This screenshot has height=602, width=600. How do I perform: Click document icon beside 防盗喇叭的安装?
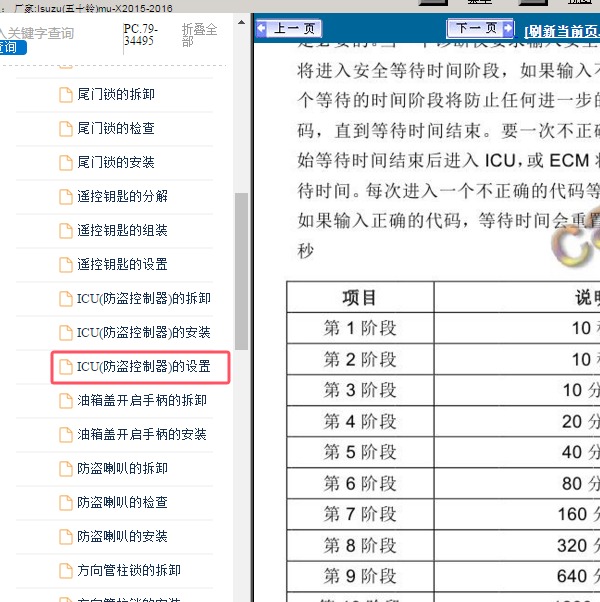[66, 537]
